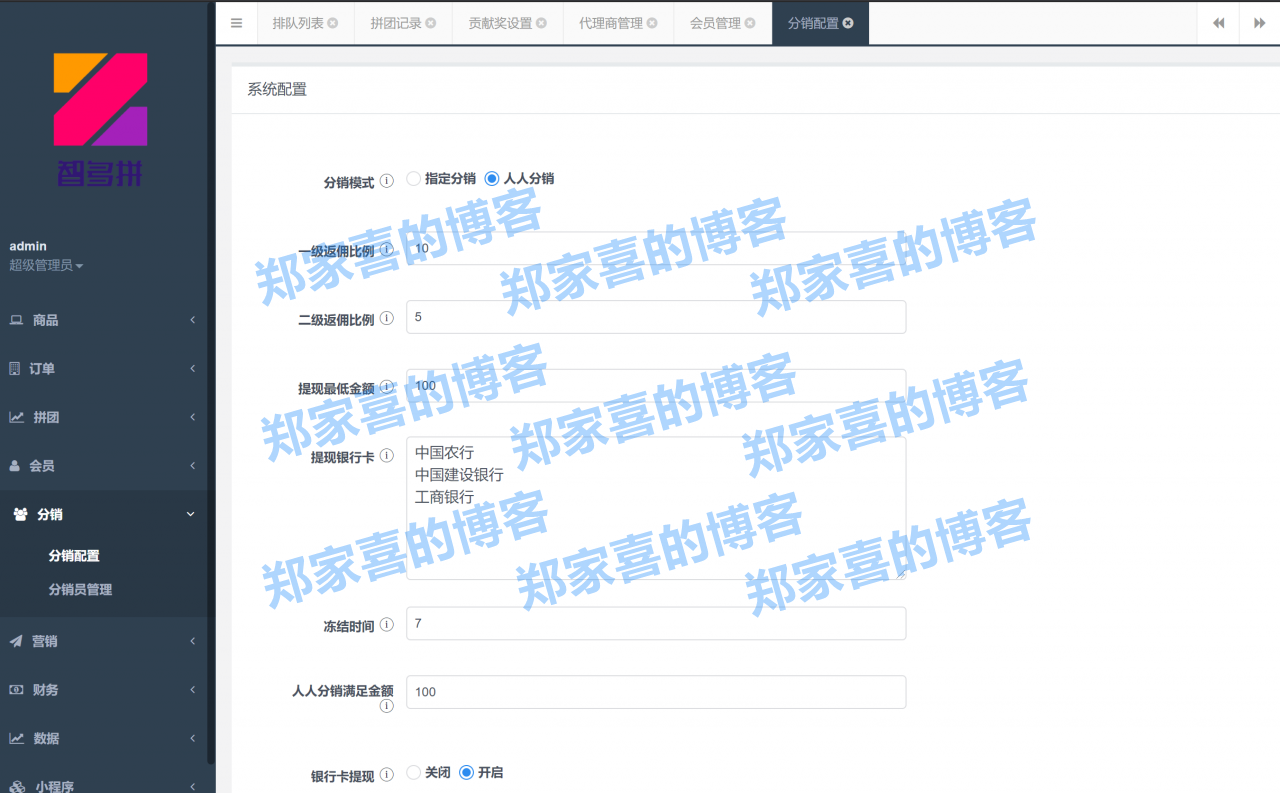Expand the 会员 sidebar menu
The image size is (1280, 793).
coord(192,466)
